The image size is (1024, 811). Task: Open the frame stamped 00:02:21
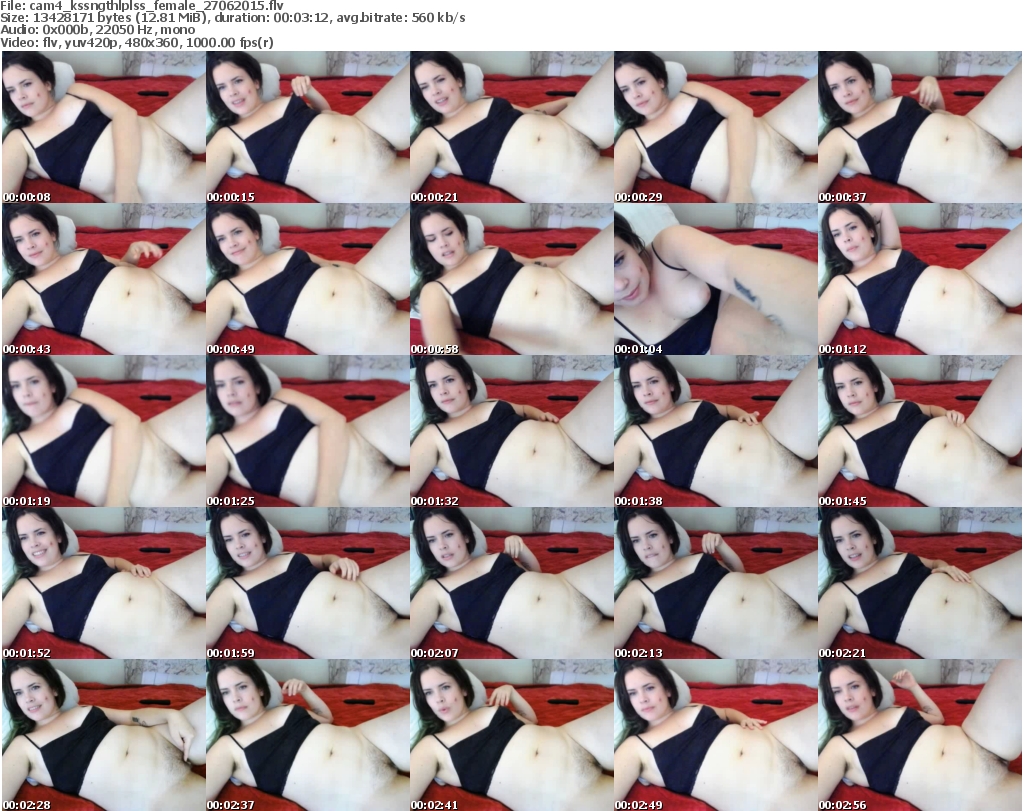tap(920, 583)
